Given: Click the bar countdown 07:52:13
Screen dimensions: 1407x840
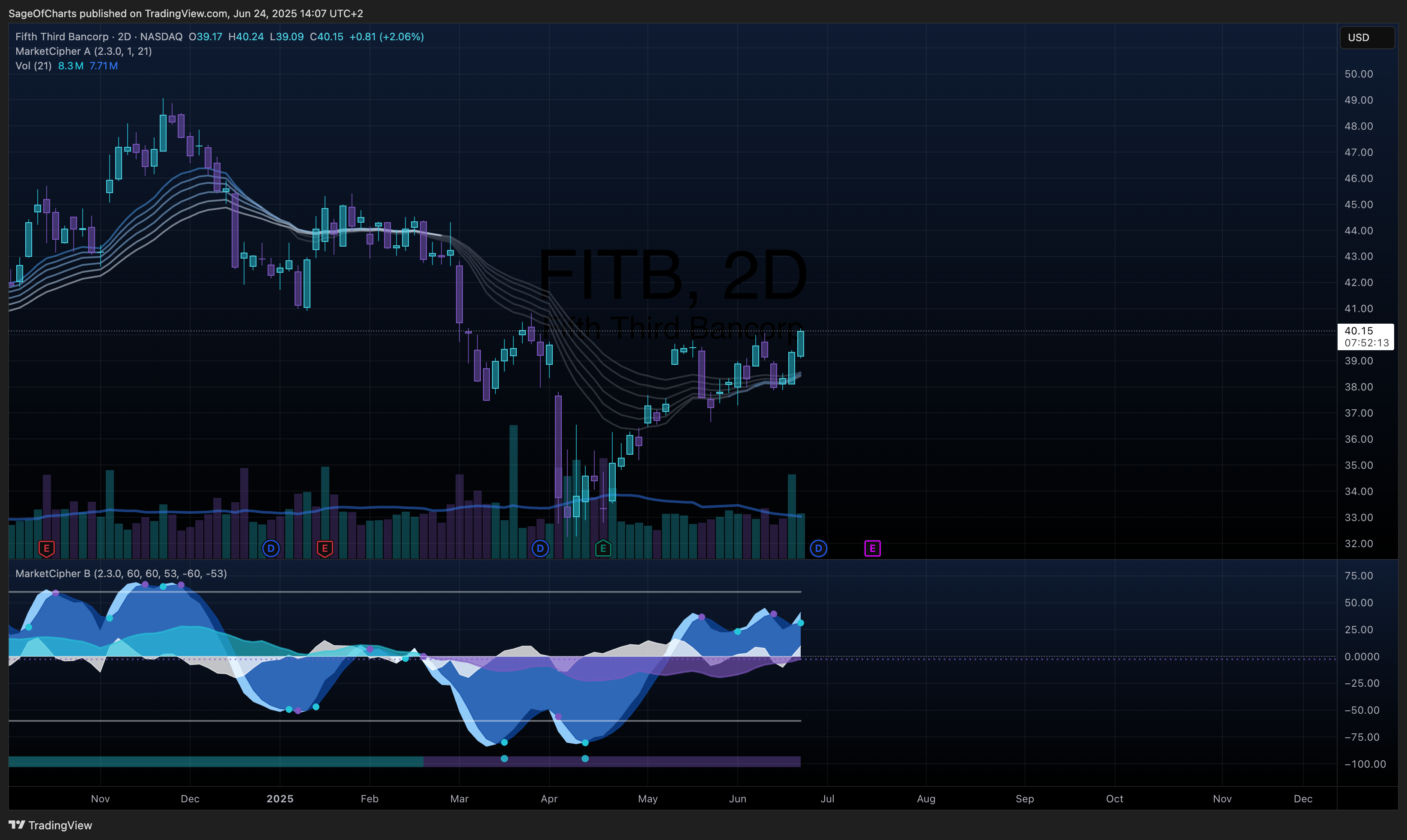Looking at the screenshot, I should pyautogui.click(x=1366, y=343).
